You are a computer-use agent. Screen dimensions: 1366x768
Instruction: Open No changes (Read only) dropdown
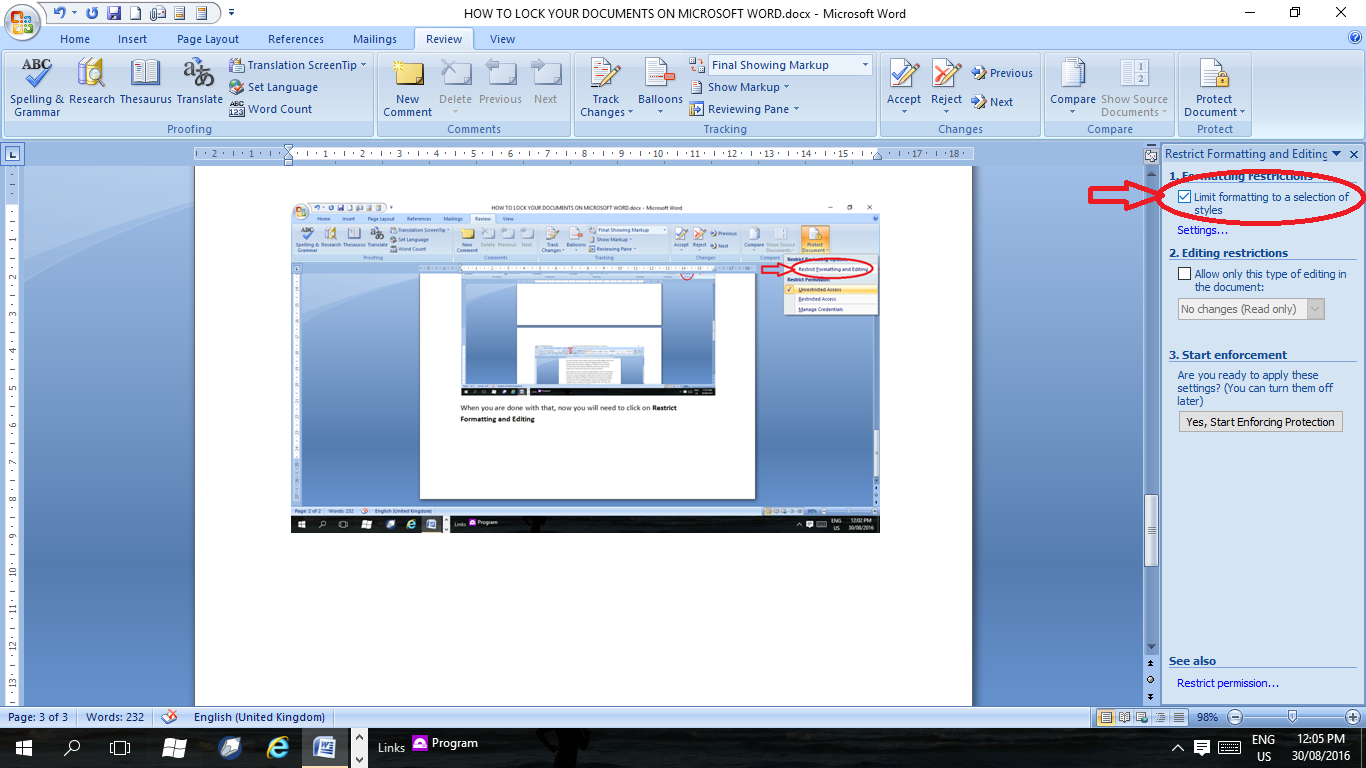click(x=1315, y=309)
